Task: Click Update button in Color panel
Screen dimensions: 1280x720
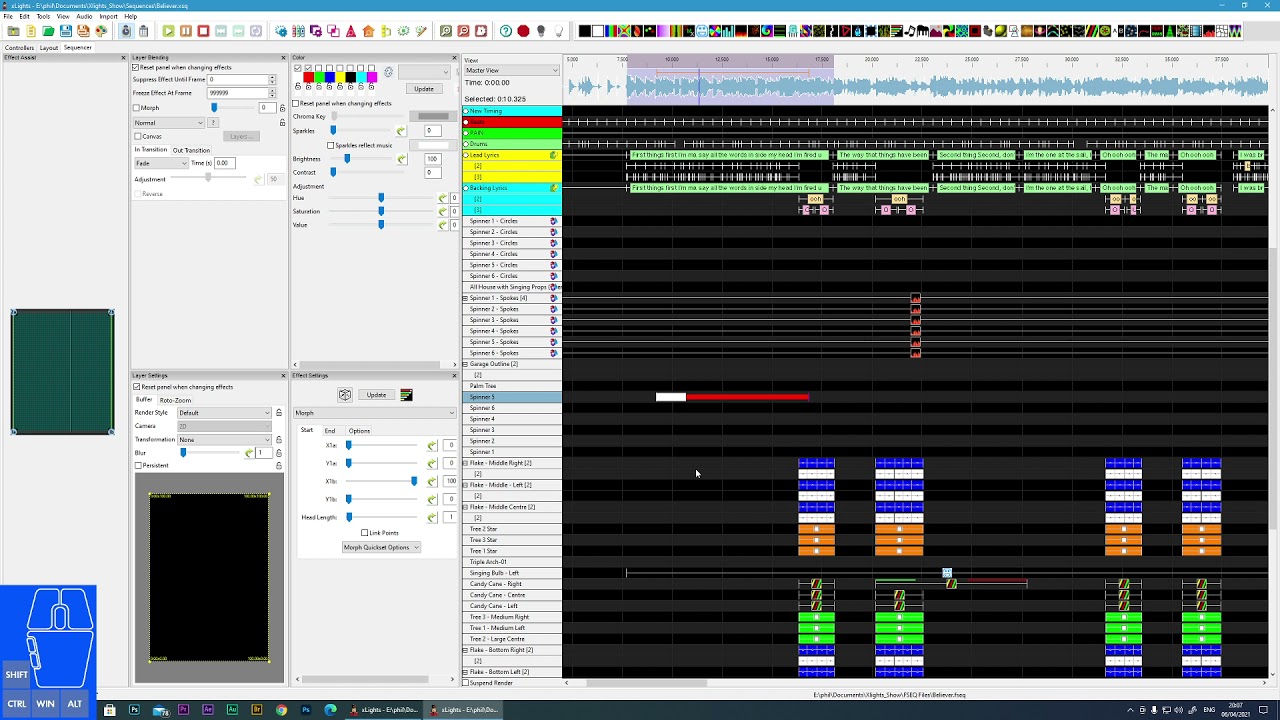Action: point(424,89)
